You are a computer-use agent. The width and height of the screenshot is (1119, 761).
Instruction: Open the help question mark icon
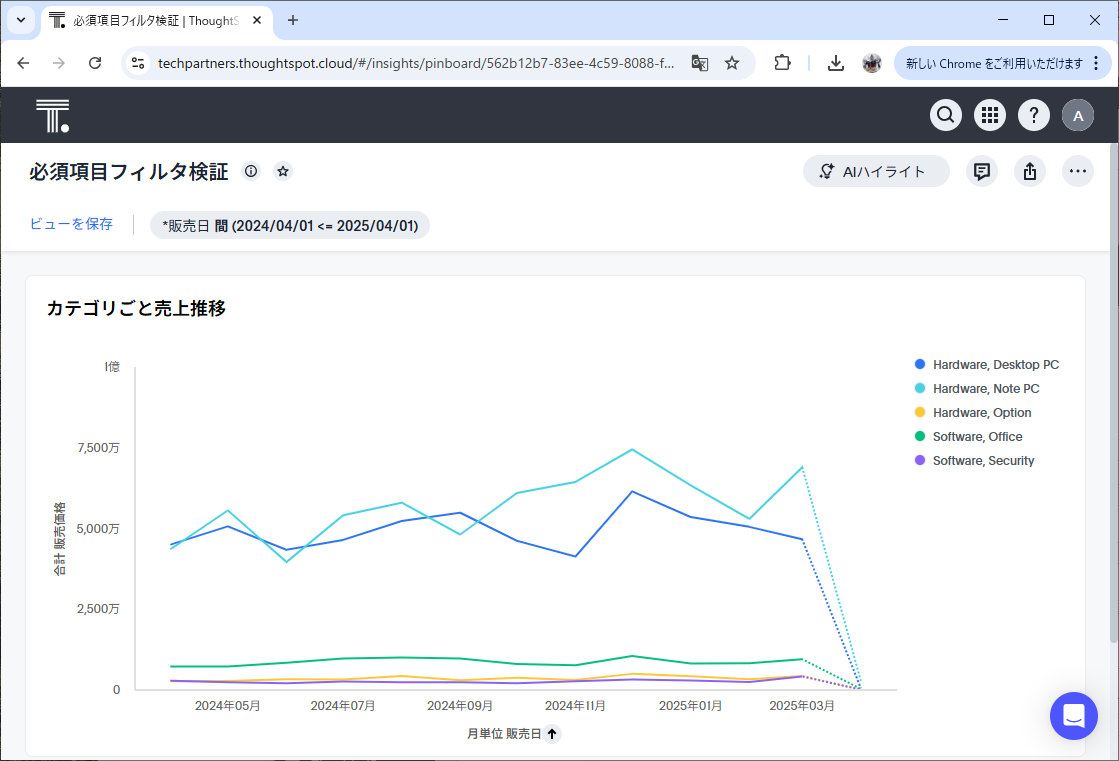click(x=1034, y=115)
